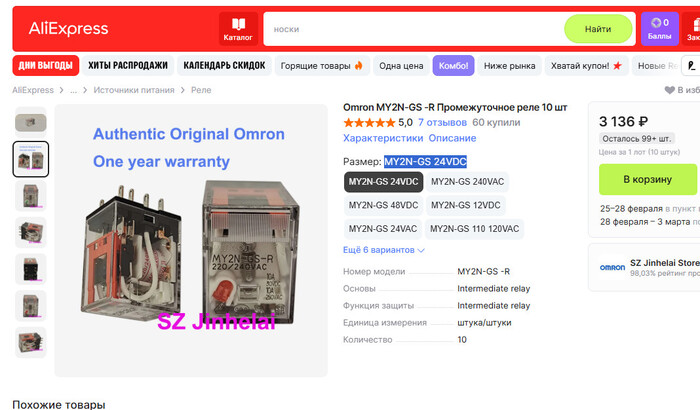Image resolution: width=700 pixels, height=410 pixels.
Task: Show the first relay thumbnail image
Action: (x=31, y=122)
